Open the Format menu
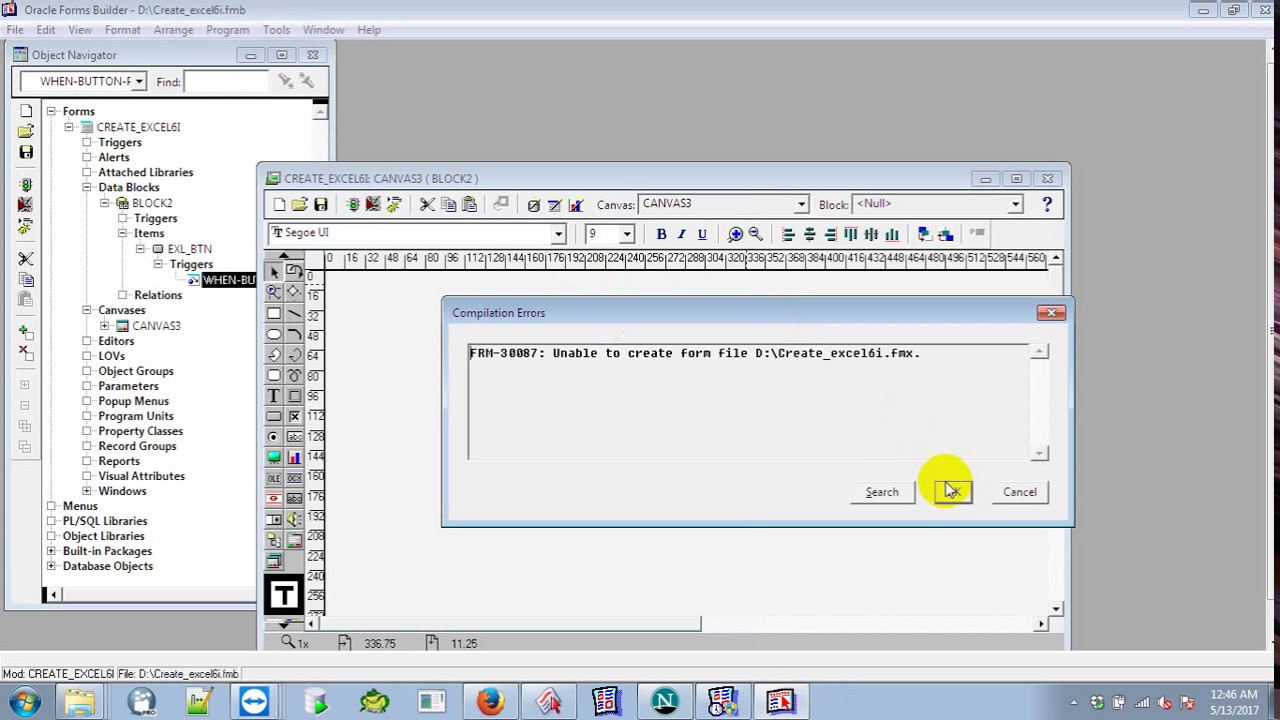This screenshot has width=1280, height=720. tap(122, 30)
